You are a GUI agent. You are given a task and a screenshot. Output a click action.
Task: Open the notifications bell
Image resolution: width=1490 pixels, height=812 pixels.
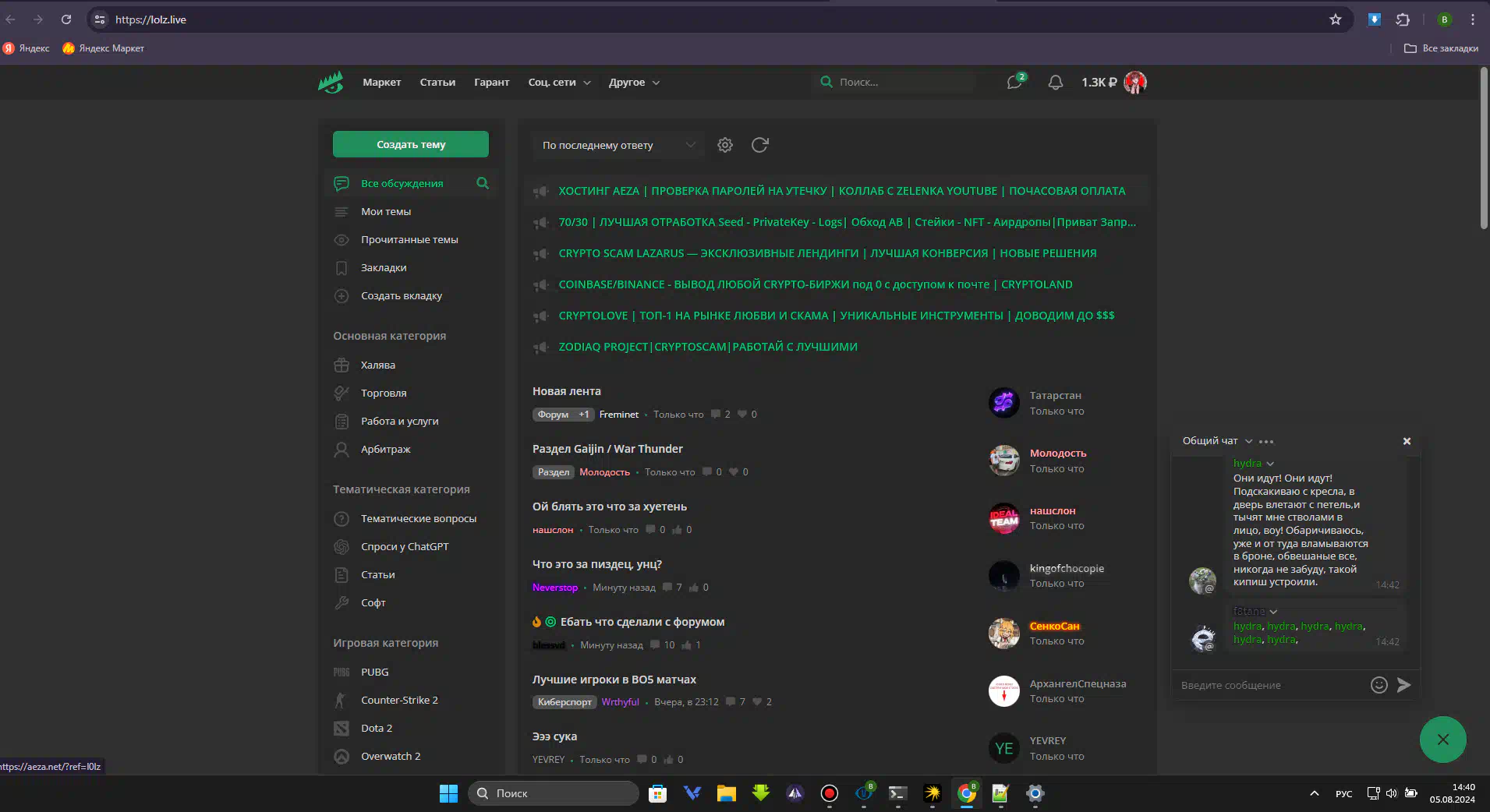[x=1055, y=83]
